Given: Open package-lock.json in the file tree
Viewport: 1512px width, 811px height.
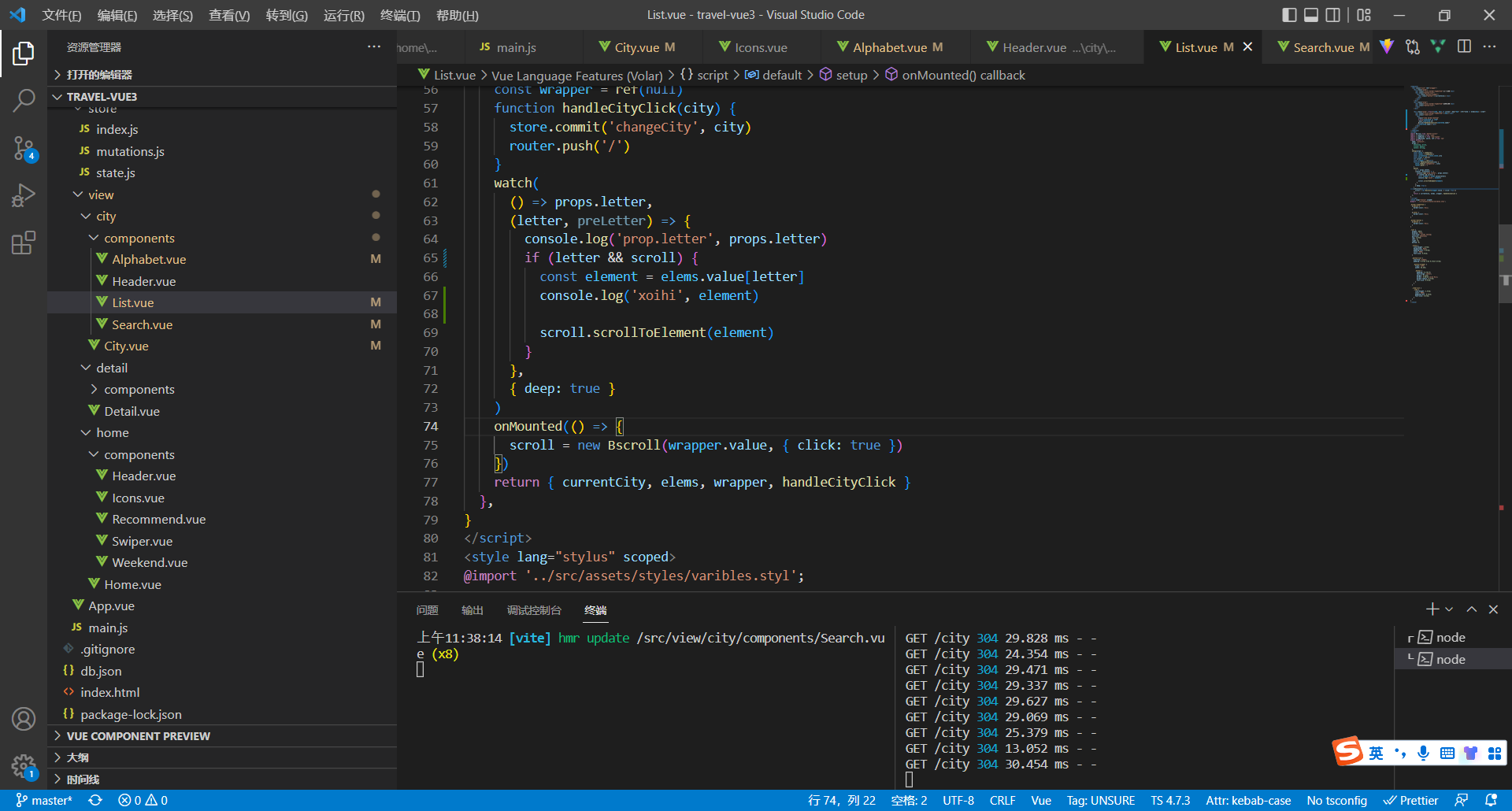Looking at the screenshot, I should pos(222,714).
